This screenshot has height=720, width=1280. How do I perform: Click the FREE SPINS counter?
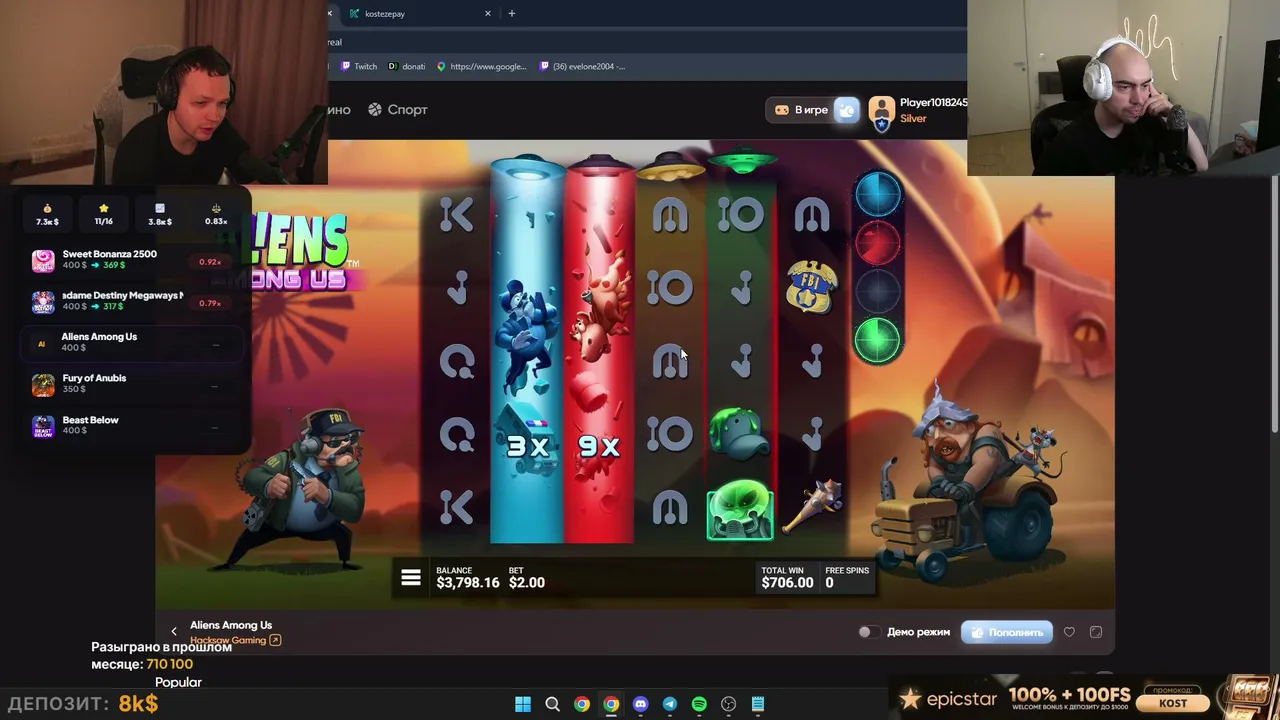point(846,578)
